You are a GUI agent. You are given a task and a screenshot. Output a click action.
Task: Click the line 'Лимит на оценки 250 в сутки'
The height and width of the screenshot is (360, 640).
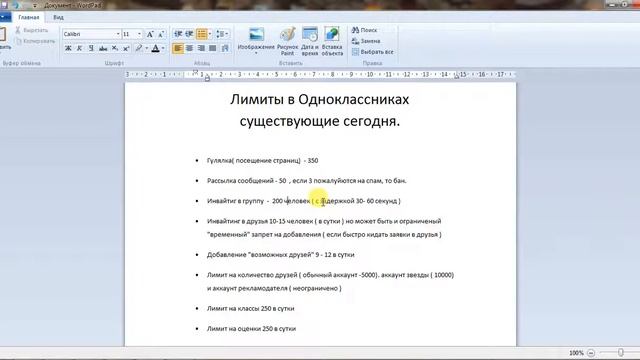click(x=251, y=329)
